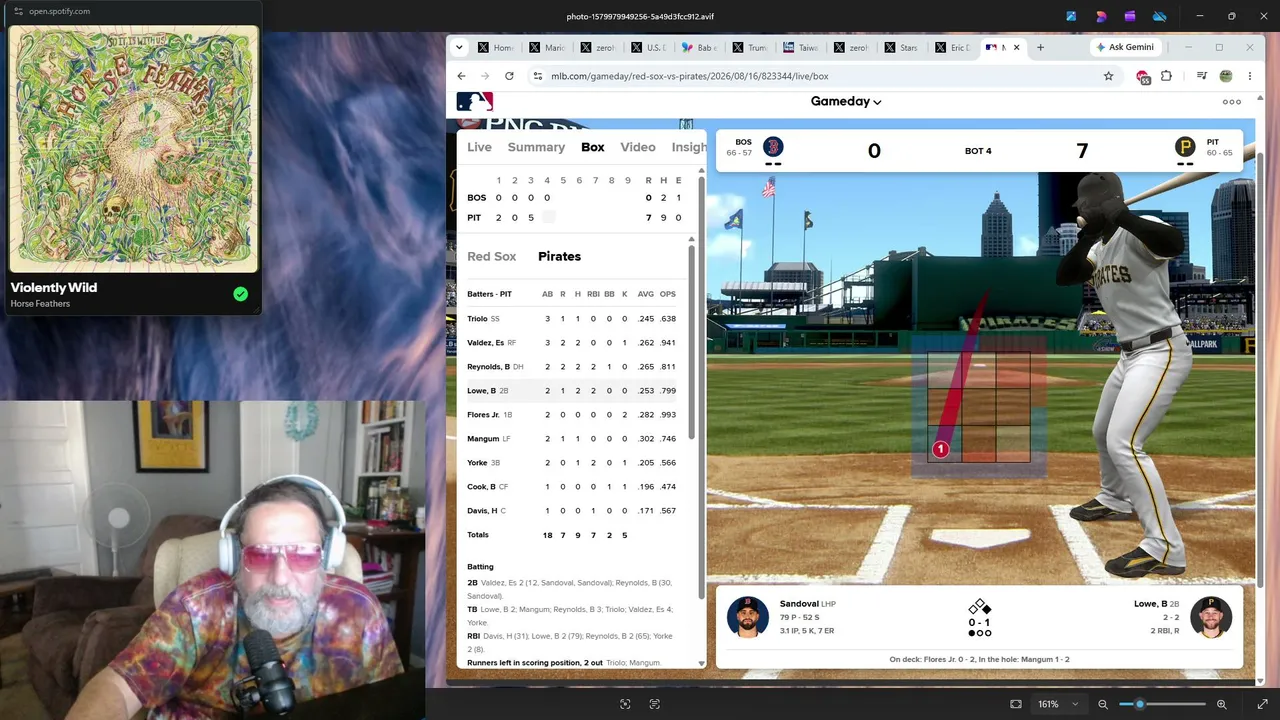The image size is (1280, 720).
Task: Click the browser address bar URL
Action: pos(690,76)
